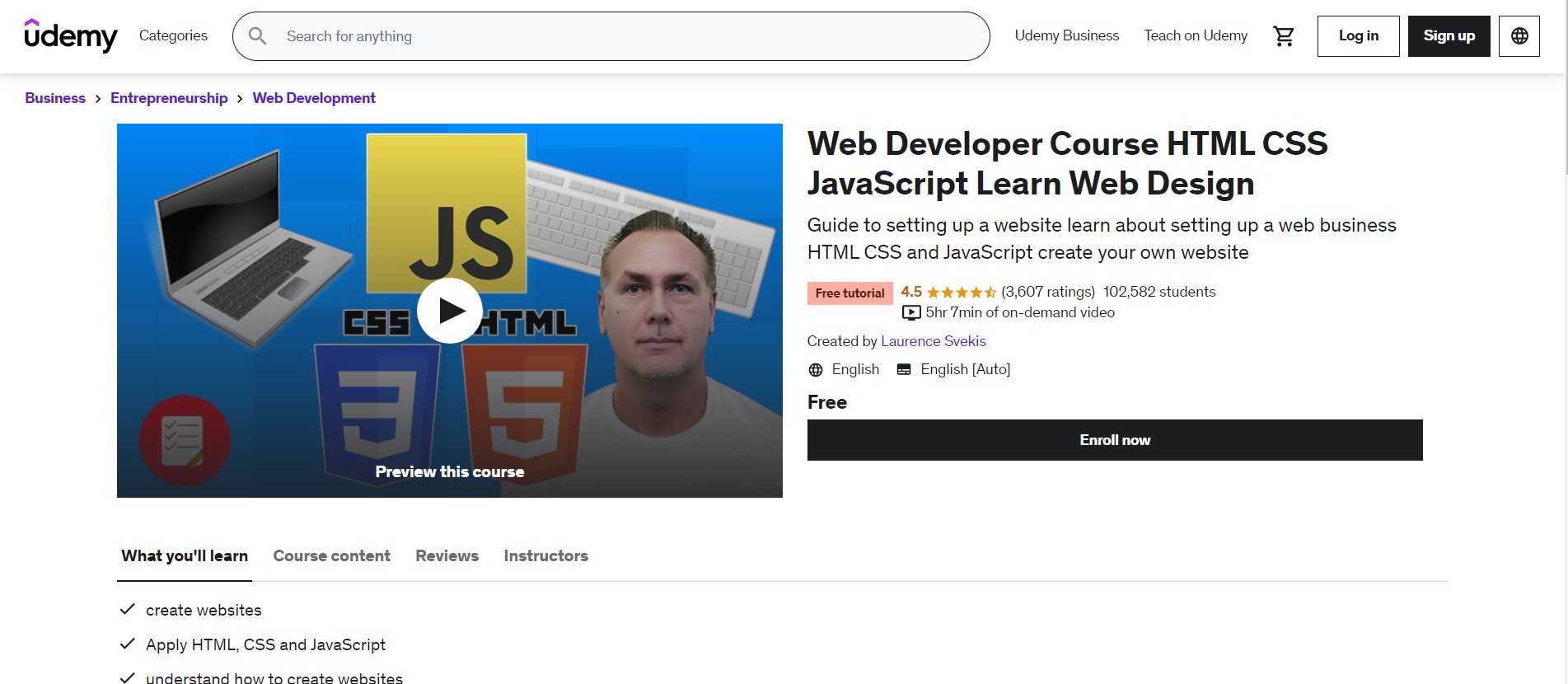Screen dimensions: 1568x684
Task: Click English [Auto] captions text
Action: pos(966,369)
